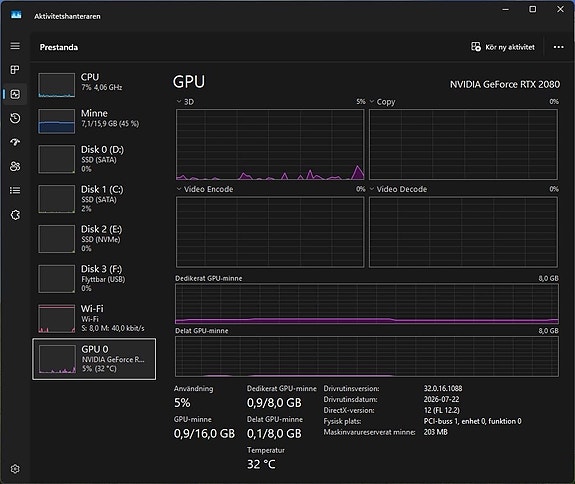Screen dimensions: 575x484
Task: Open the App history page icon
Action: tap(15, 118)
